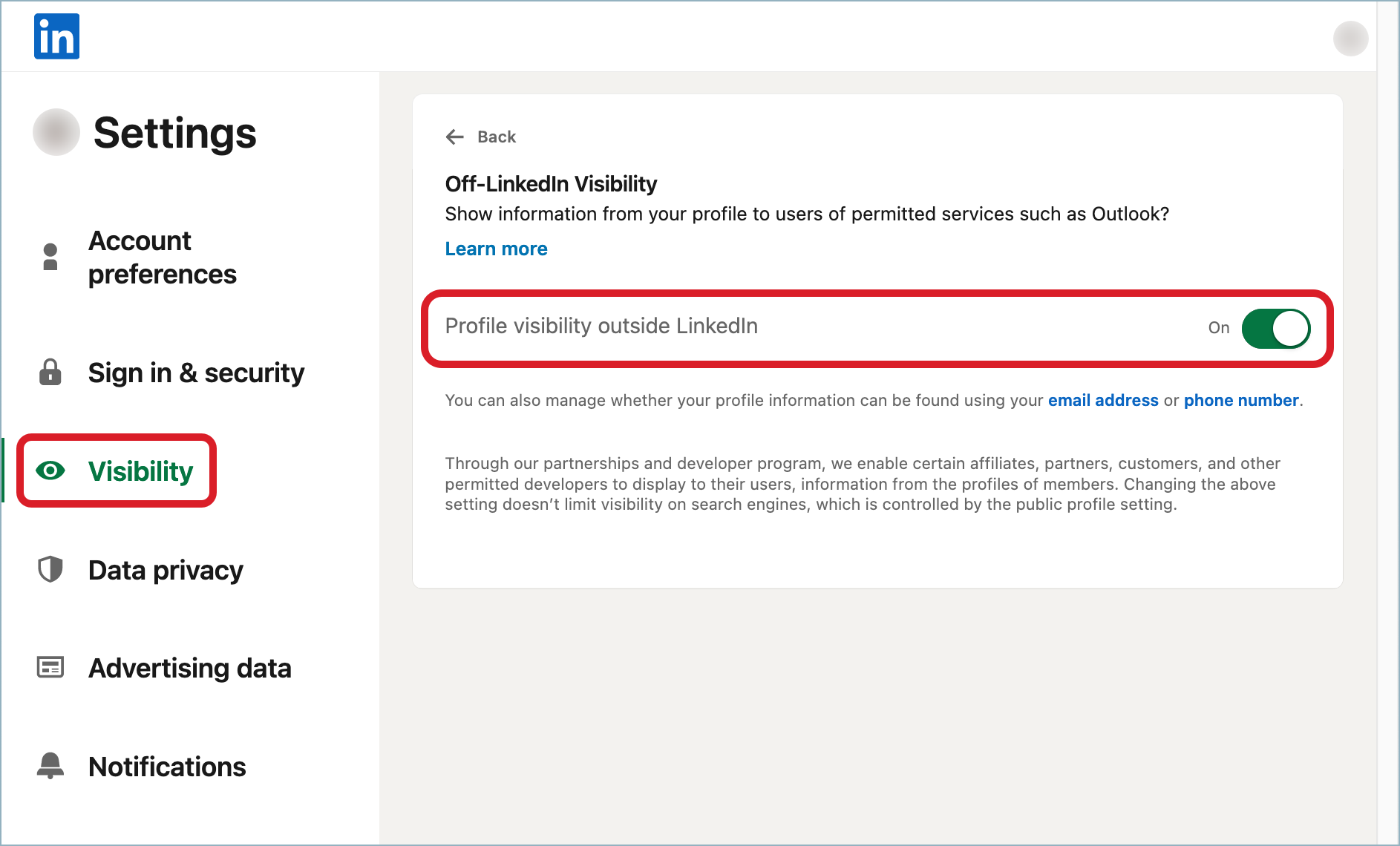The image size is (1400, 846).
Task: Click the Sign in & security lock icon
Action: 49,373
